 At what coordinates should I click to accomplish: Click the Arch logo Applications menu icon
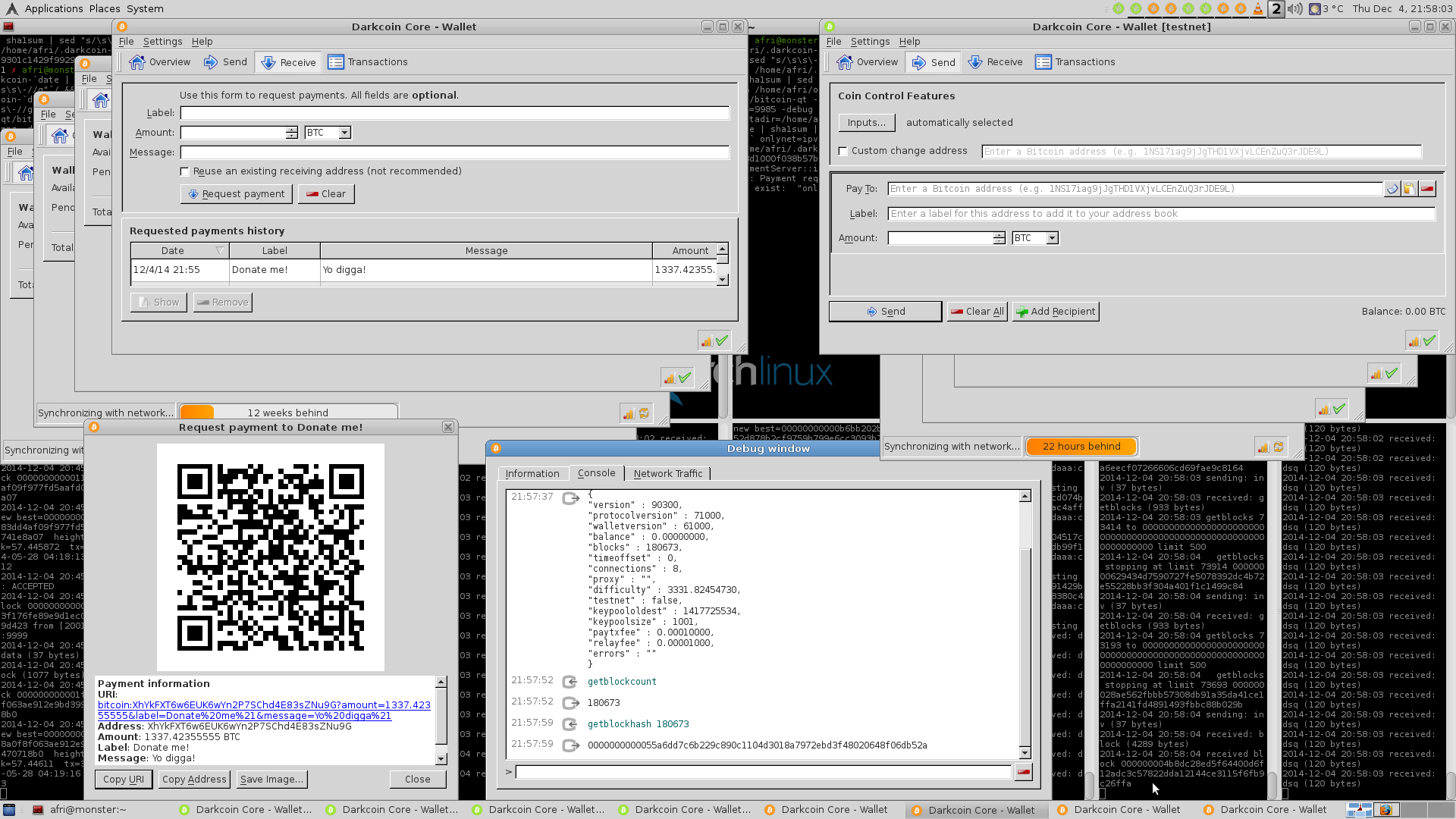(x=11, y=9)
